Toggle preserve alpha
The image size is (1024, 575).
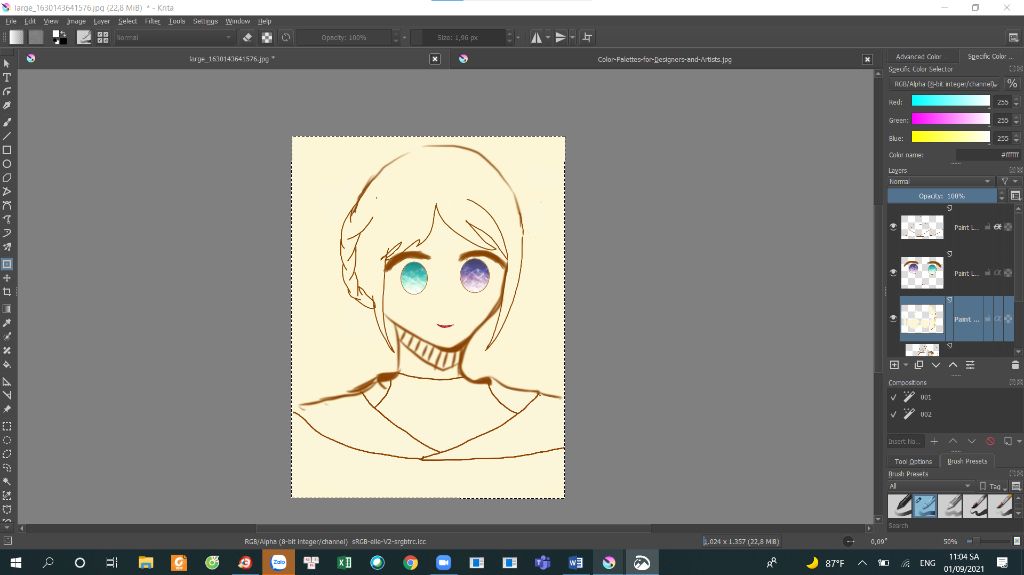point(266,37)
